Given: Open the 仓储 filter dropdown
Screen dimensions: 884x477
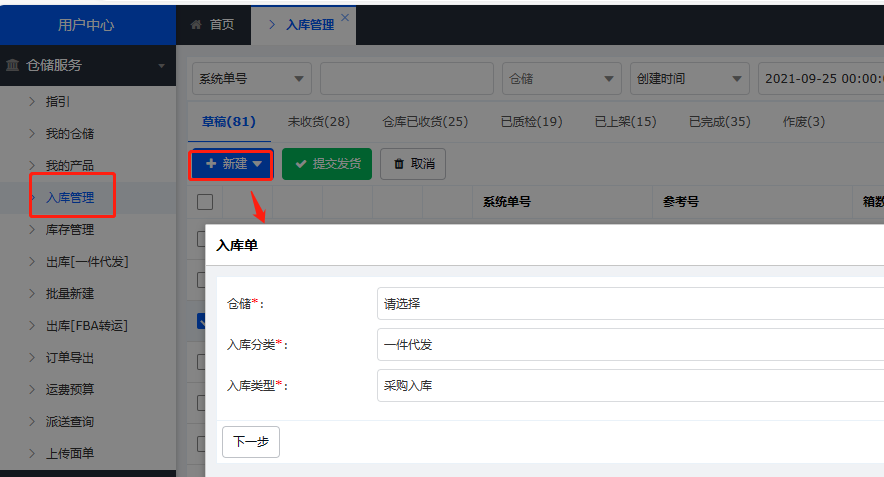Looking at the screenshot, I should pyautogui.click(x=562, y=78).
